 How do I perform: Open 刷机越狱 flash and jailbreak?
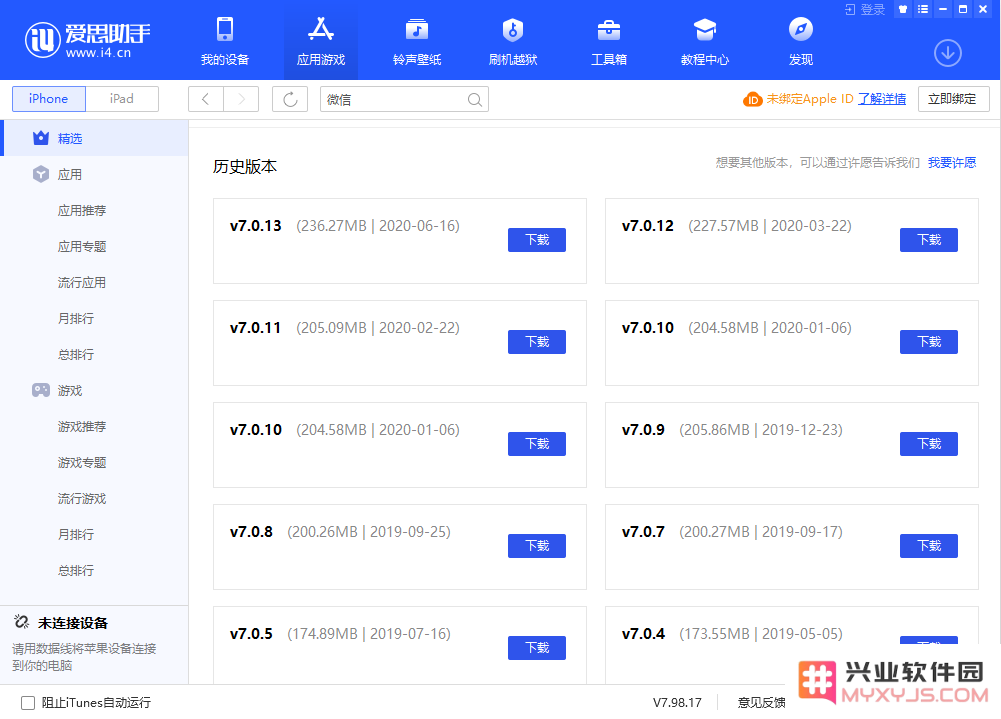(x=513, y=41)
